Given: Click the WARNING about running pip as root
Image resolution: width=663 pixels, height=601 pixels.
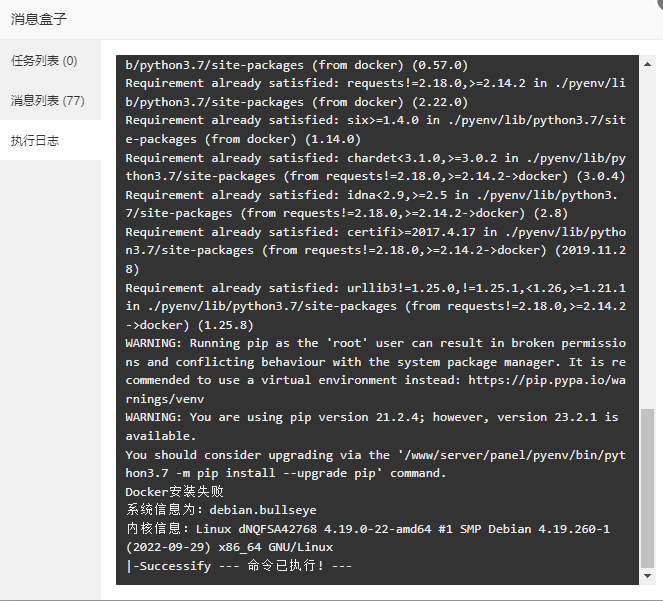Looking at the screenshot, I should point(376,371).
